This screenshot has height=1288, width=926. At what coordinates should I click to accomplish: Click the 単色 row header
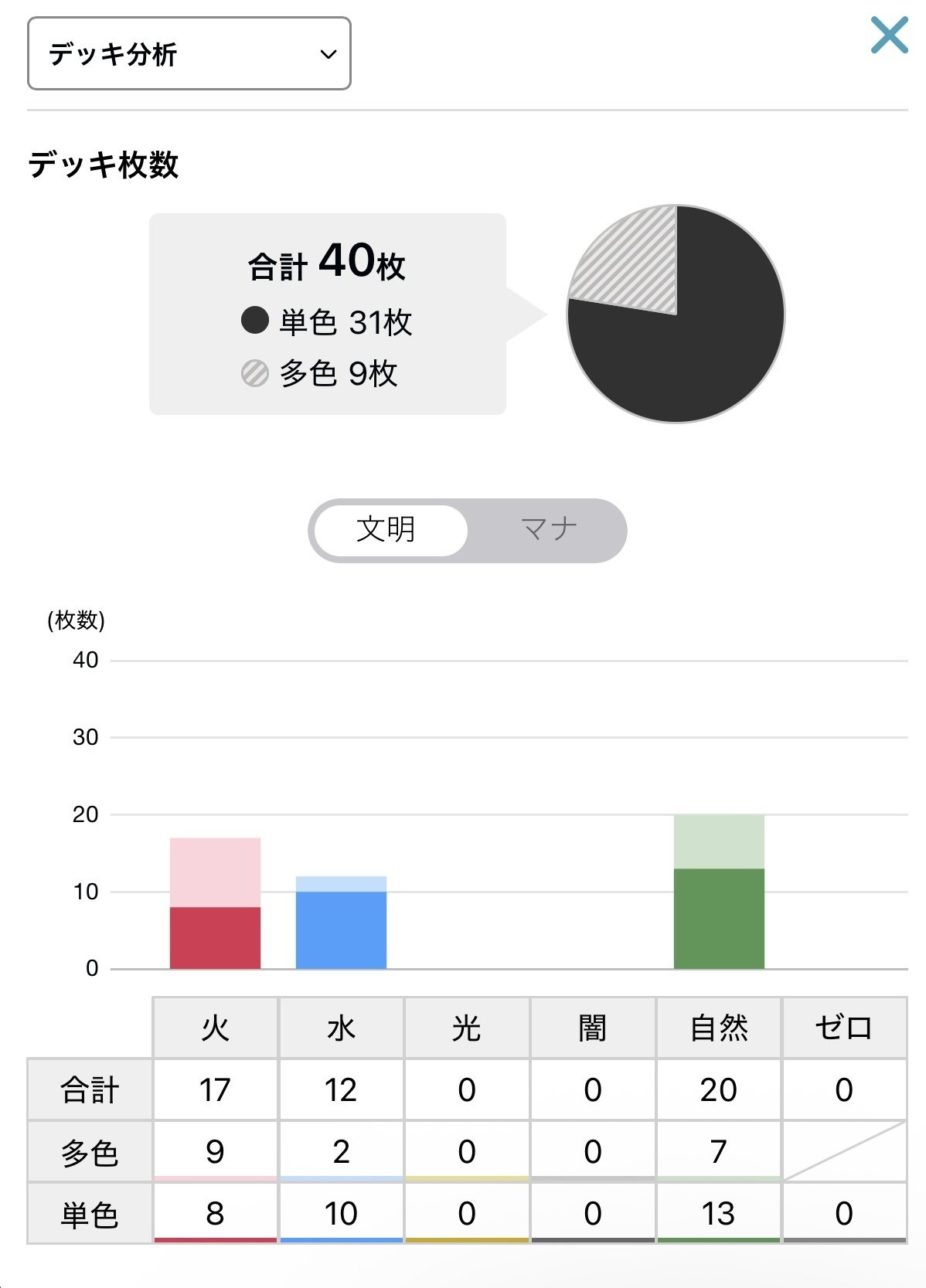click(90, 1214)
